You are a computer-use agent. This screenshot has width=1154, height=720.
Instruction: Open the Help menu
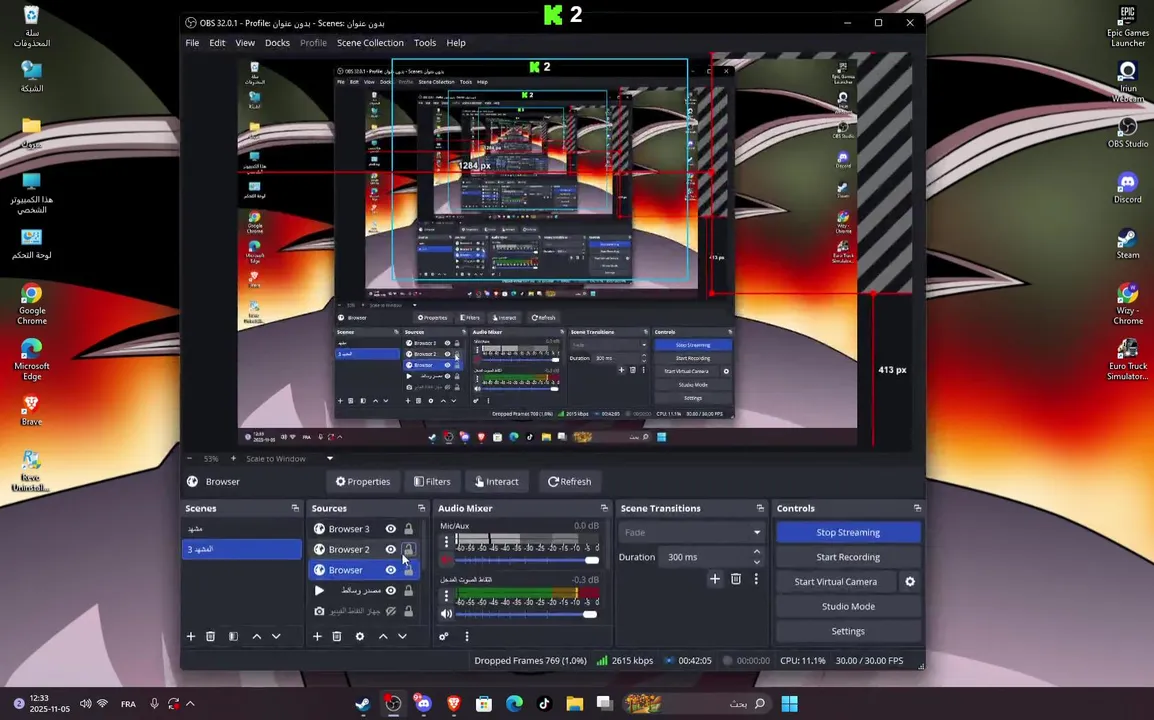[x=456, y=43]
